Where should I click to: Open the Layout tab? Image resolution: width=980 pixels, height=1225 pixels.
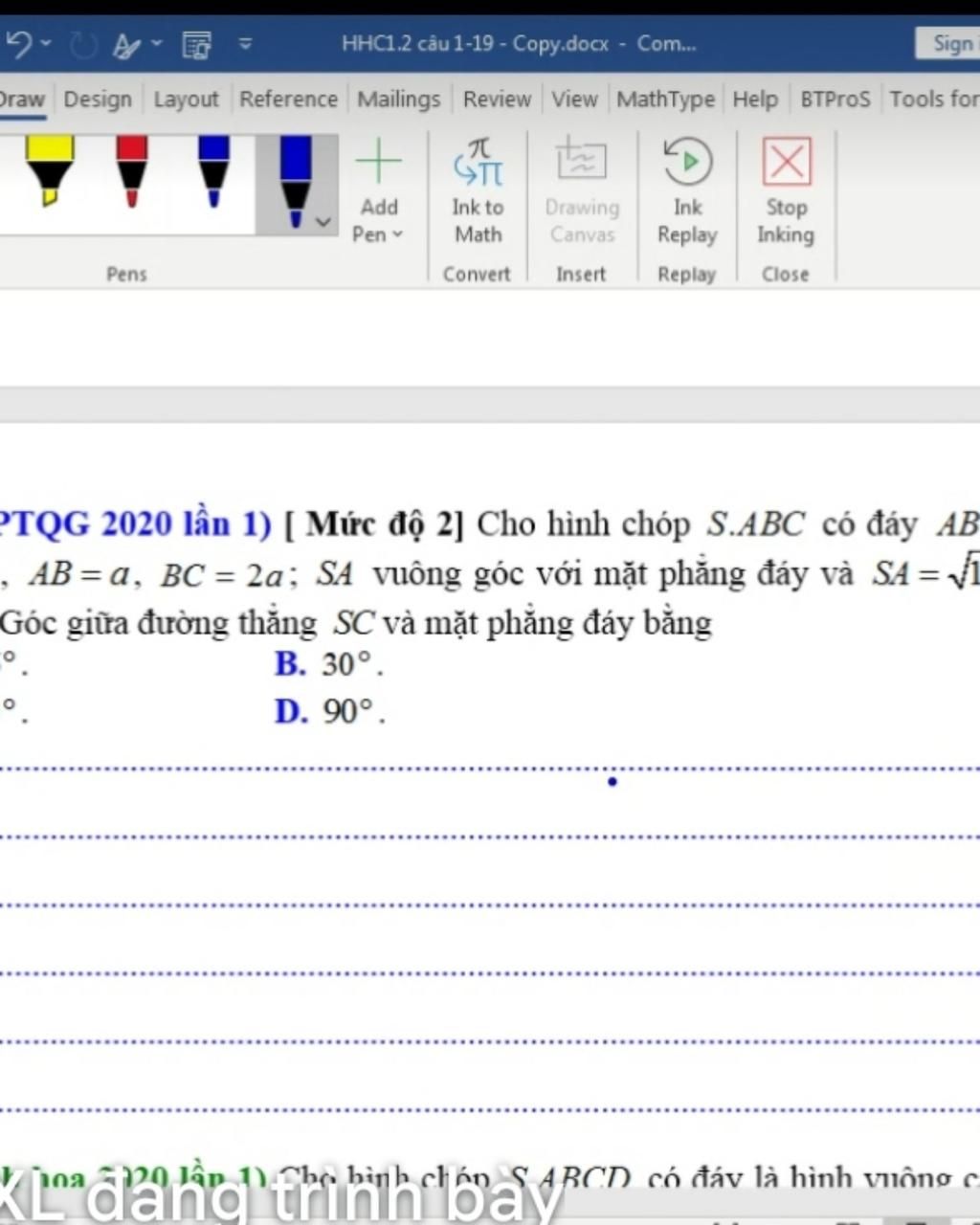click(x=186, y=100)
